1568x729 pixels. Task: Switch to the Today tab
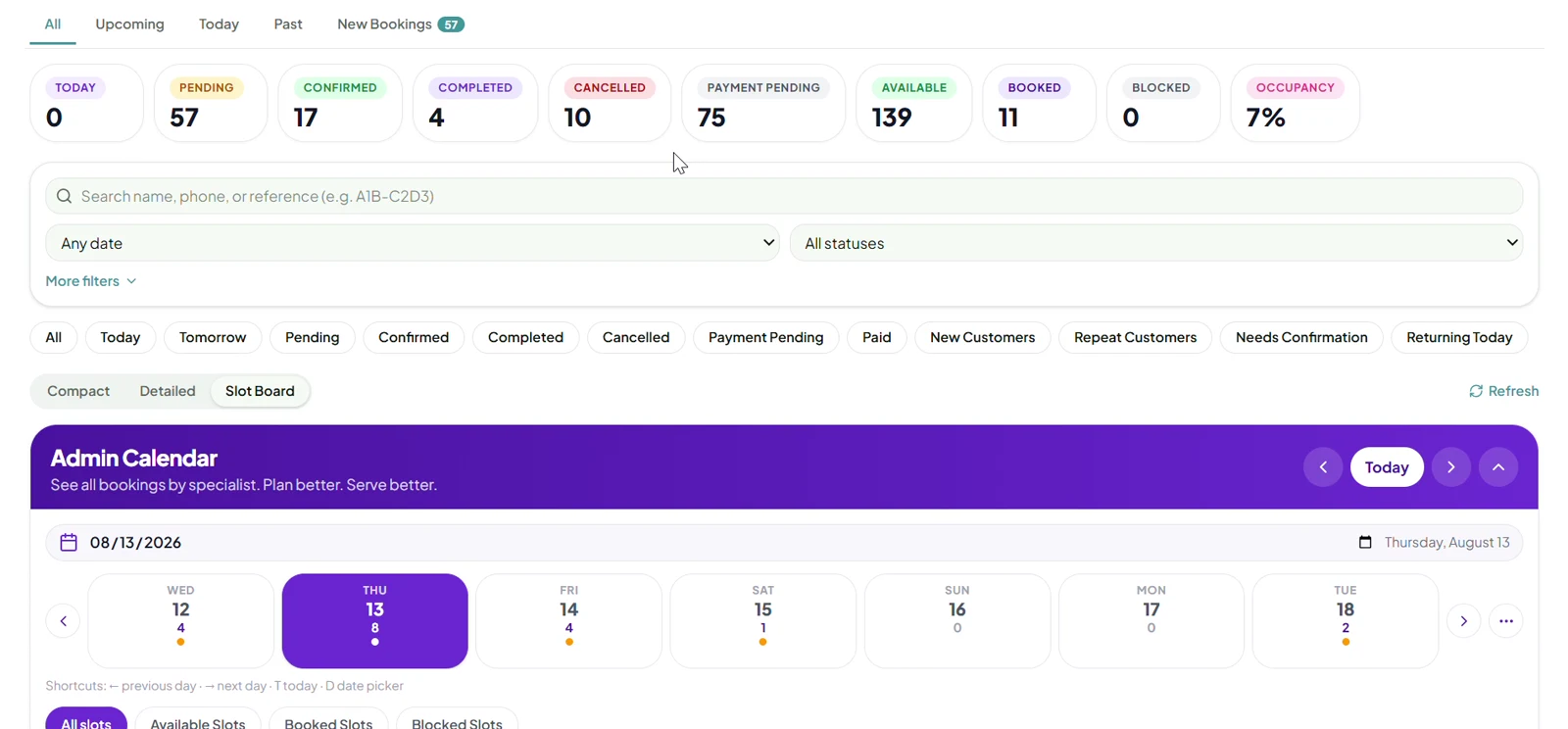click(x=219, y=24)
